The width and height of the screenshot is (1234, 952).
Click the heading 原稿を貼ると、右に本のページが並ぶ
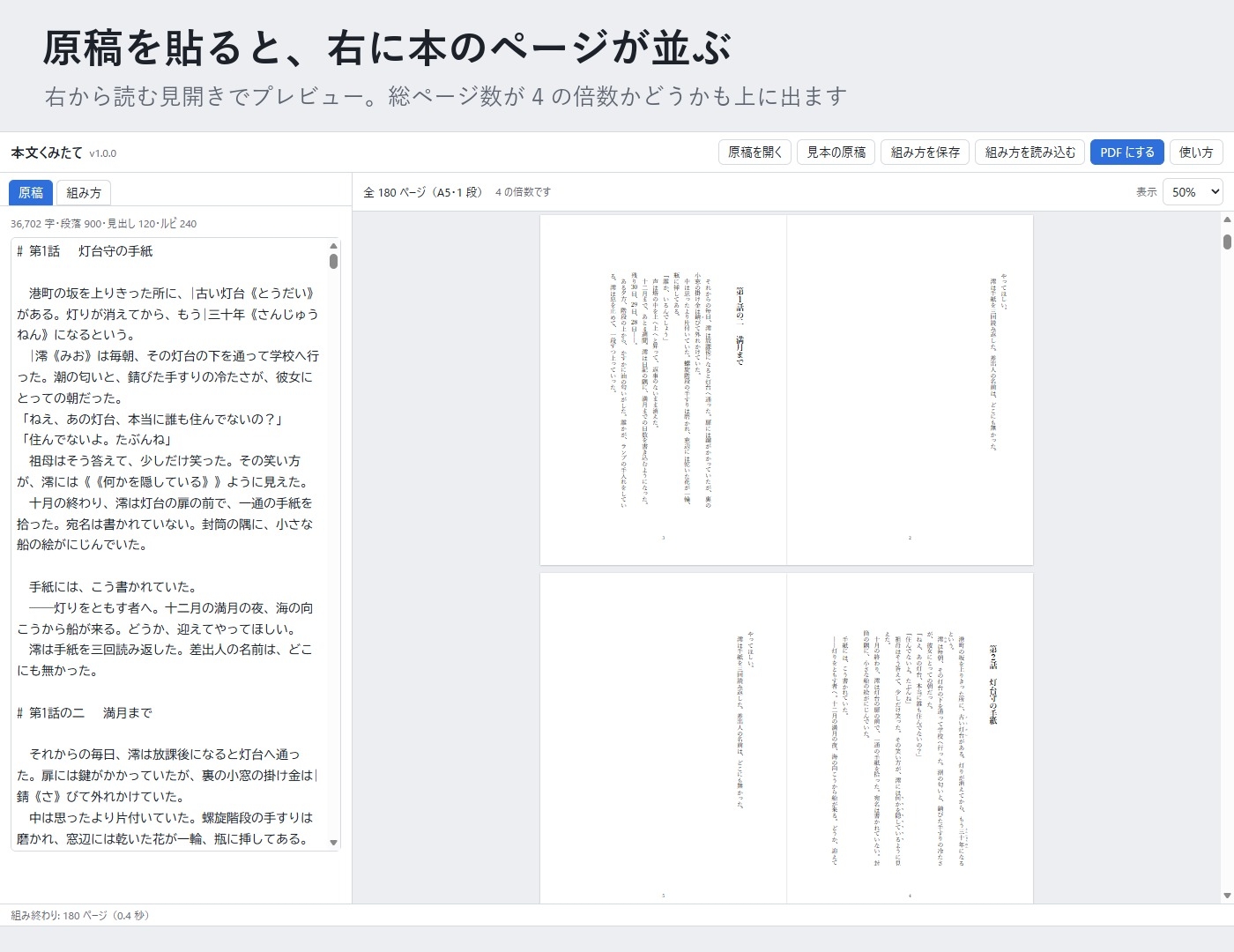pos(387,48)
